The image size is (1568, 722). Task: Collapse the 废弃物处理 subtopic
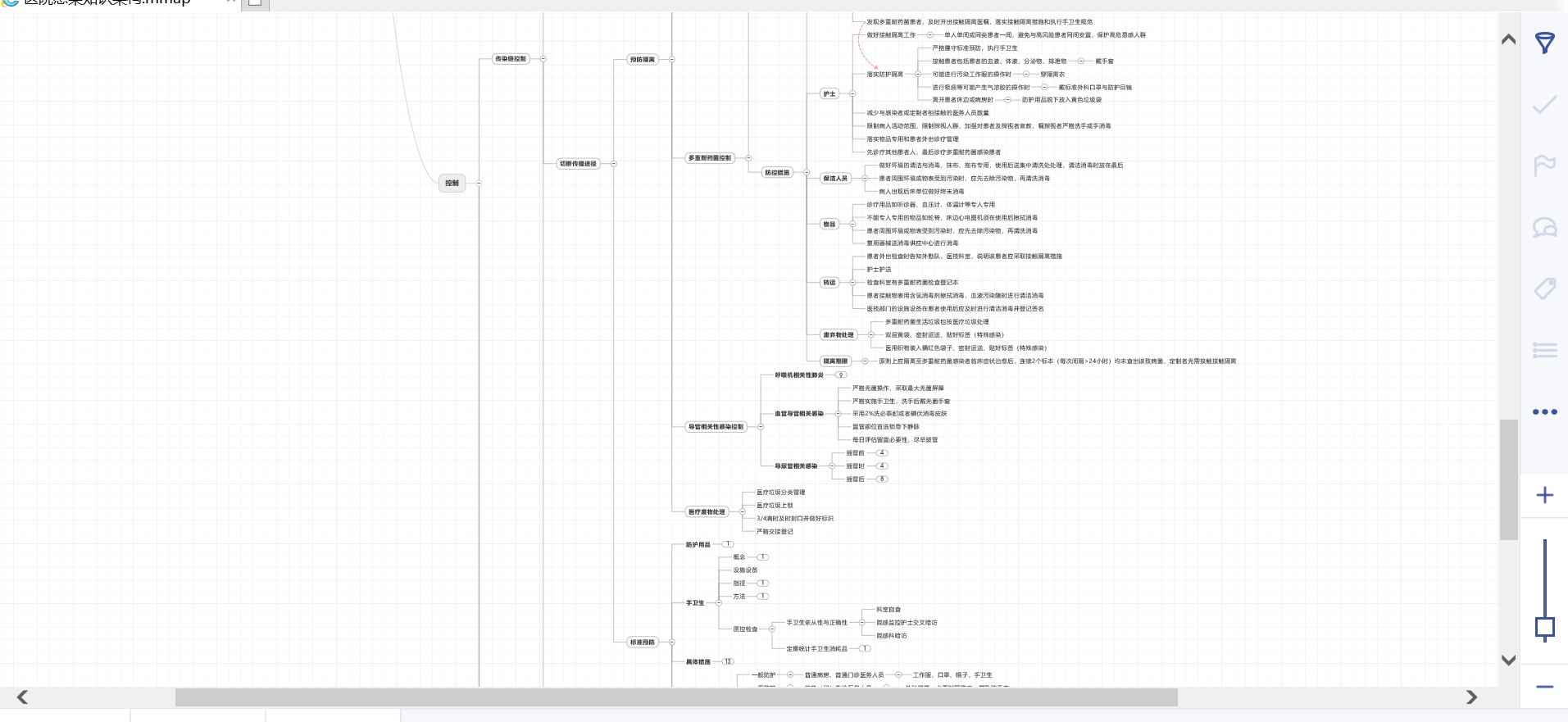click(870, 334)
